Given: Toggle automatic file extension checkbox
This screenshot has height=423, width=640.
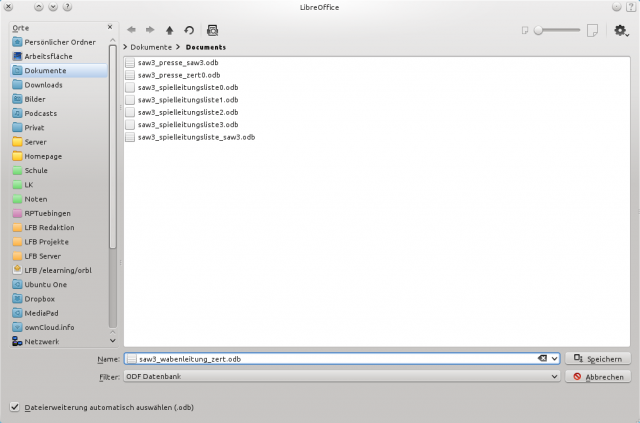Looking at the screenshot, I should 14,407.
